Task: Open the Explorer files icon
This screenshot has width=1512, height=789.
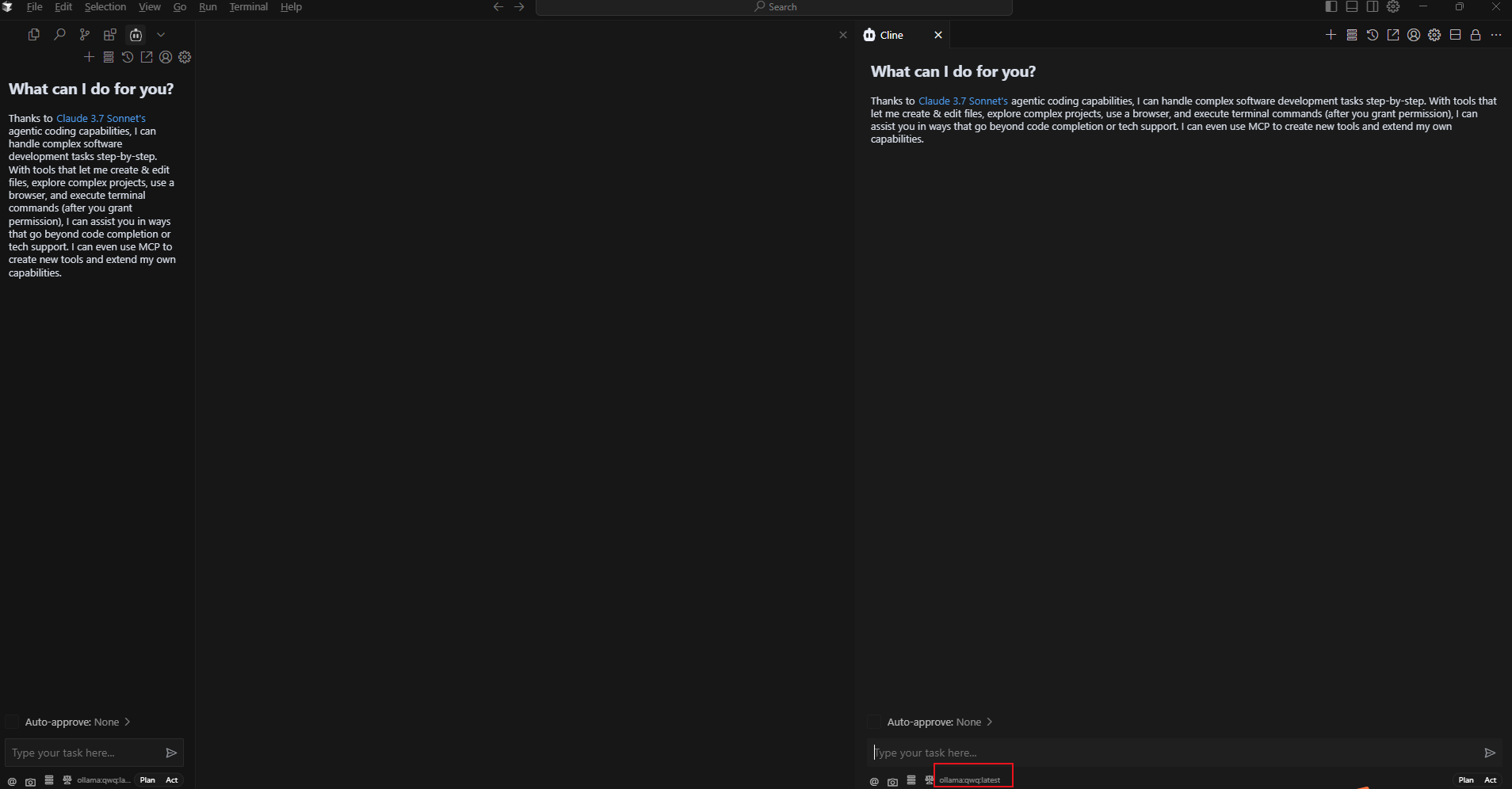Action: 33,35
